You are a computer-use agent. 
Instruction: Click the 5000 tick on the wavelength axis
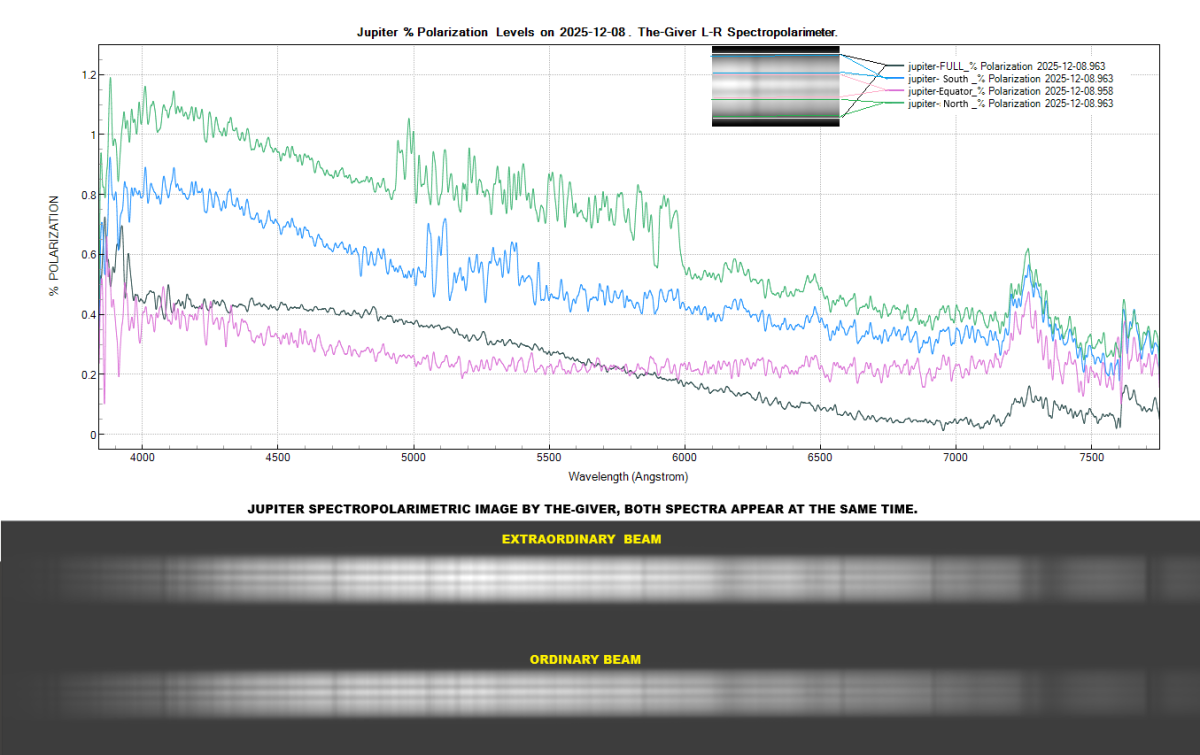[x=413, y=456]
